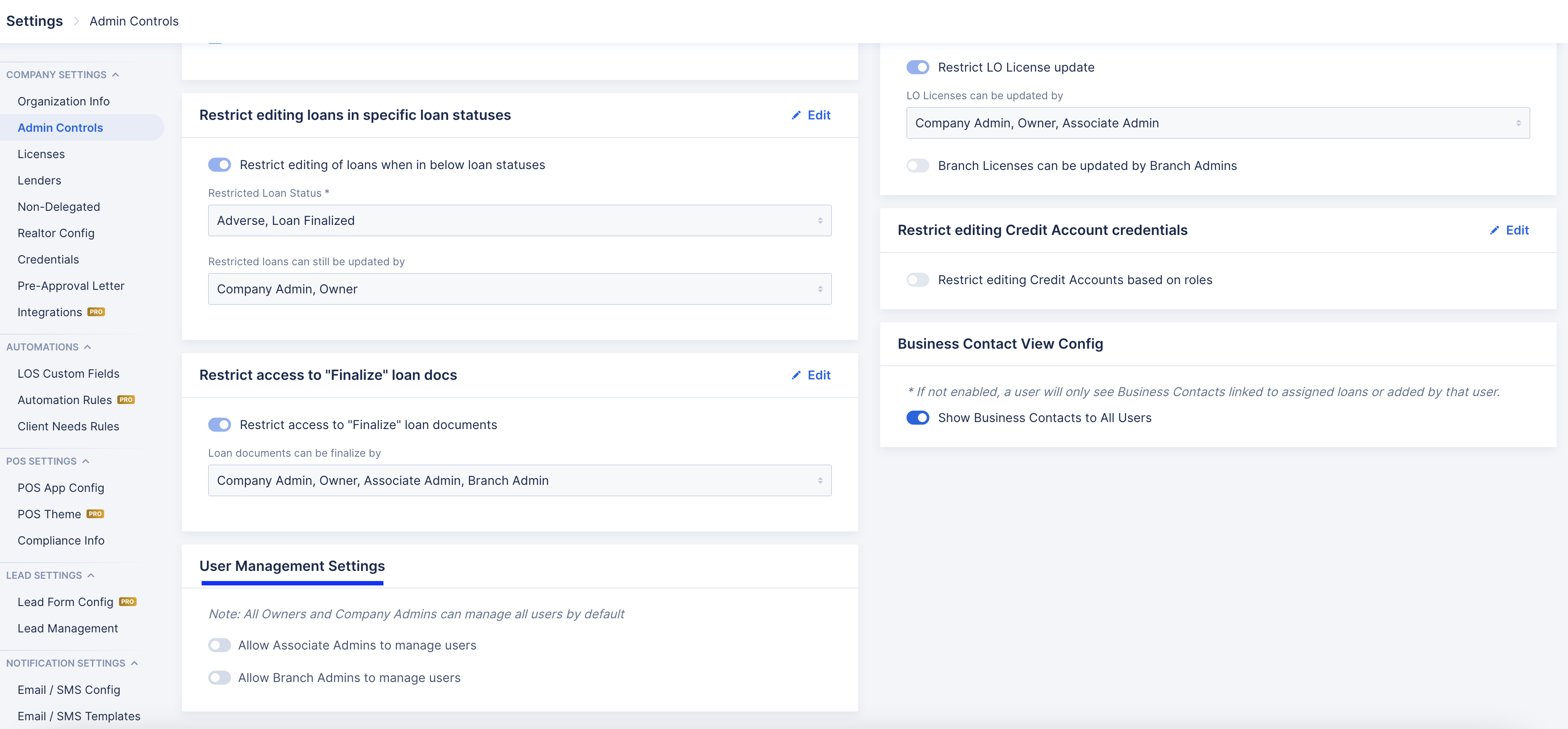This screenshot has height=729, width=1568.
Task: Click Settings in the breadcrumb
Action: (x=34, y=21)
